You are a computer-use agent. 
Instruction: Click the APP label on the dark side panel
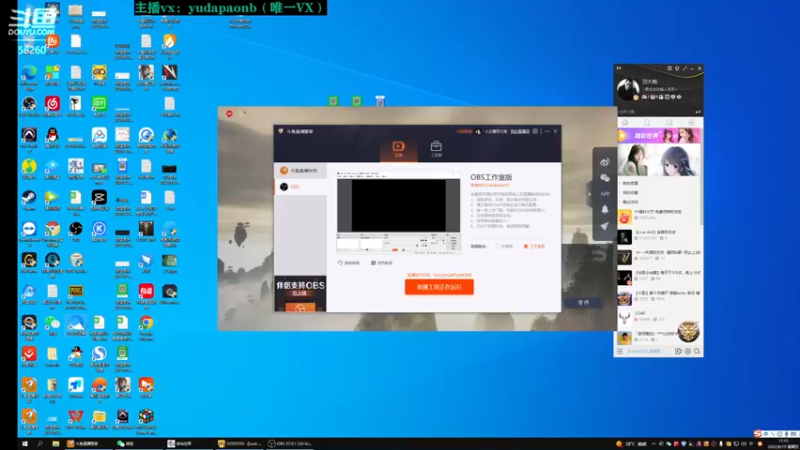click(605, 194)
